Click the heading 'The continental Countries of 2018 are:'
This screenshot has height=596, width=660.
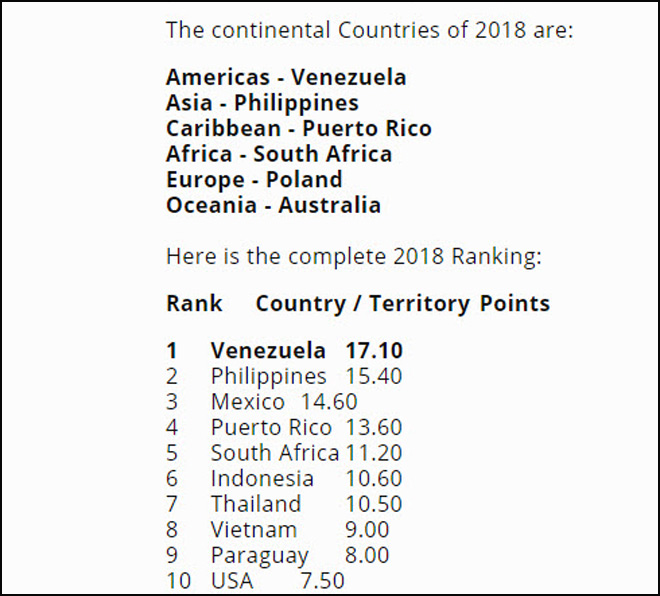369,29
